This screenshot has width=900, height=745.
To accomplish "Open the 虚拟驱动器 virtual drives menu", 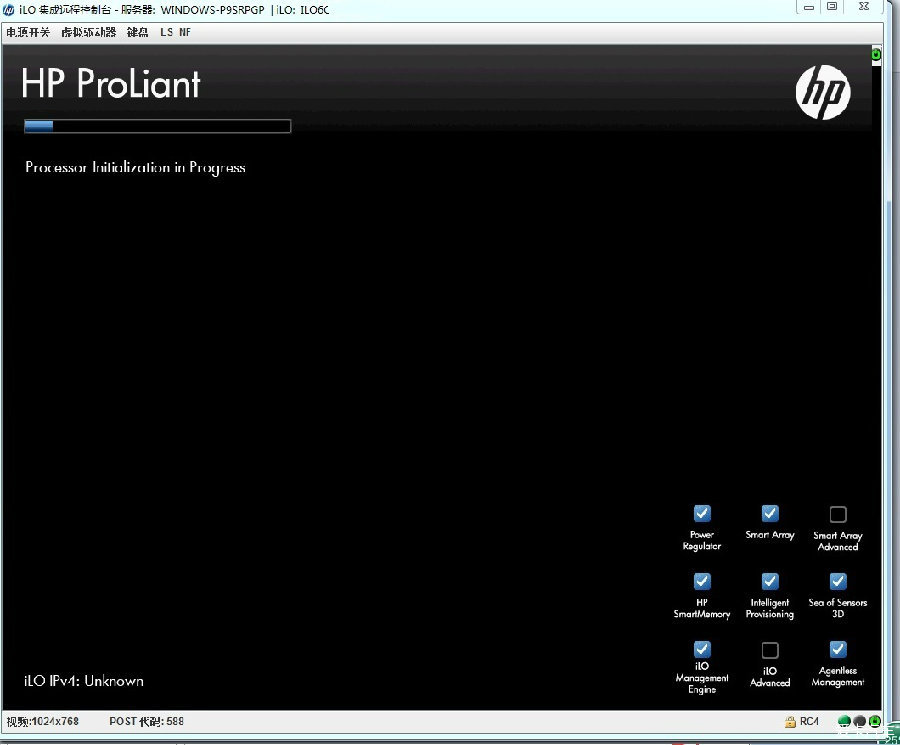I will pyautogui.click(x=89, y=32).
